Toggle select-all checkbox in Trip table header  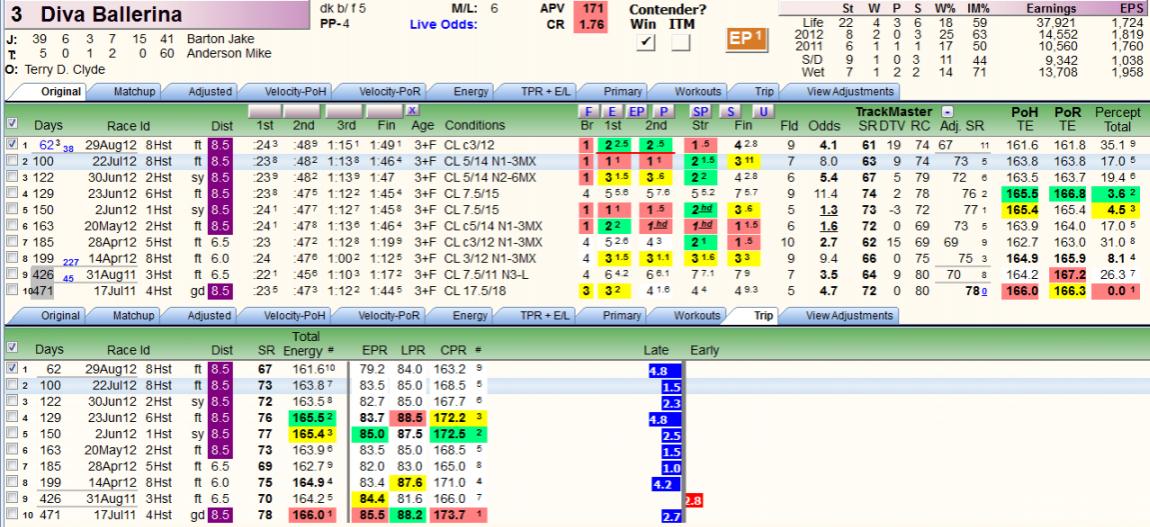point(12,348)
